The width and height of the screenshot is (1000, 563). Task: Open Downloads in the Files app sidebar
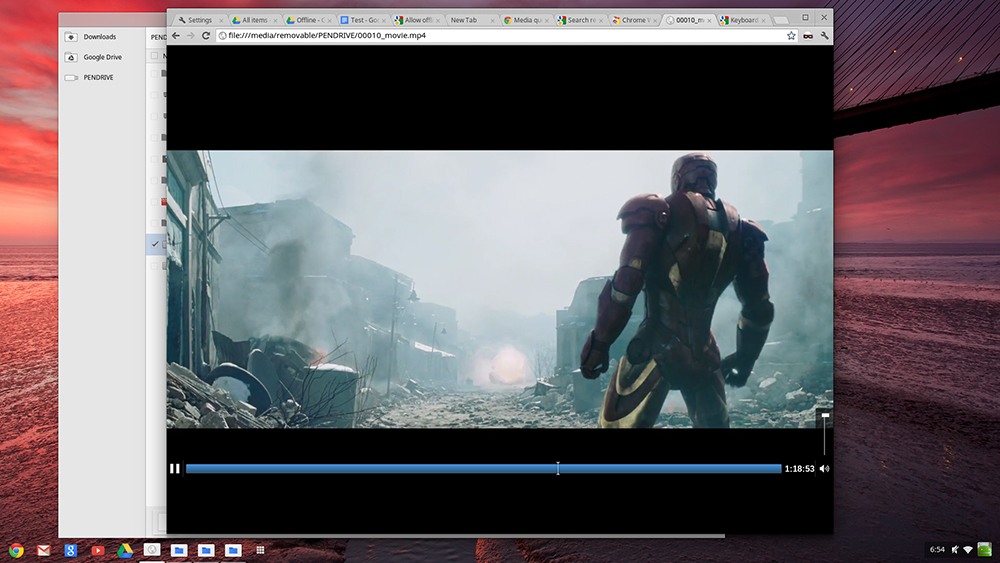pos(101,37)
